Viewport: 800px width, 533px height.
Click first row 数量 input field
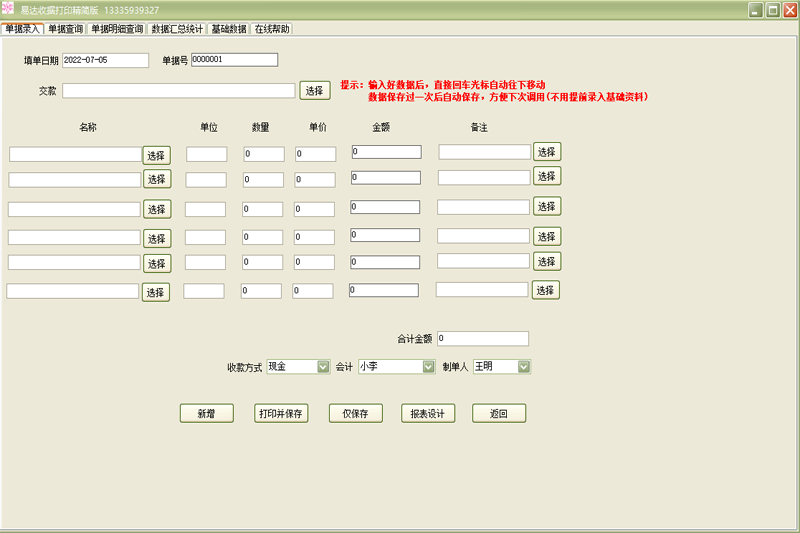click(x=264, y=154)
